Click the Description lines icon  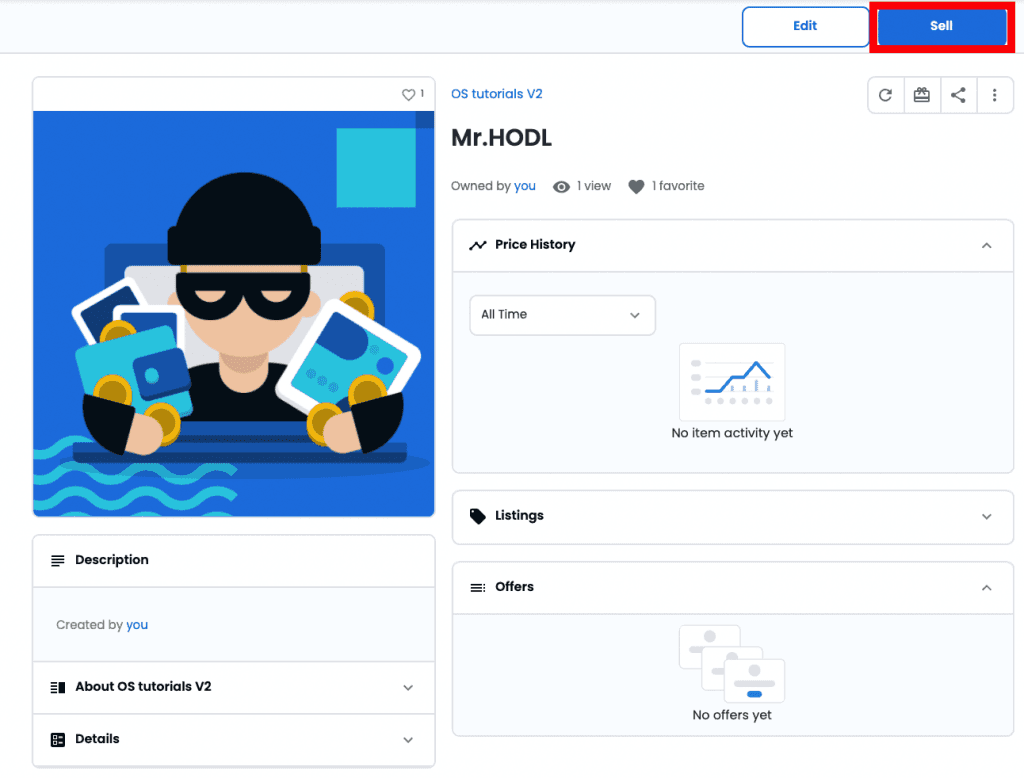(58, 561)
